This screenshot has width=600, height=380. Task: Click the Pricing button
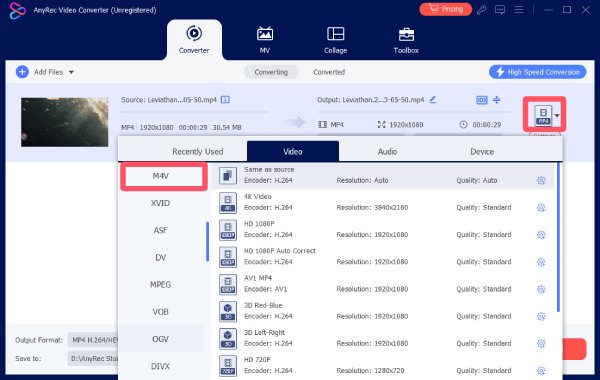[x=445, y=9]
